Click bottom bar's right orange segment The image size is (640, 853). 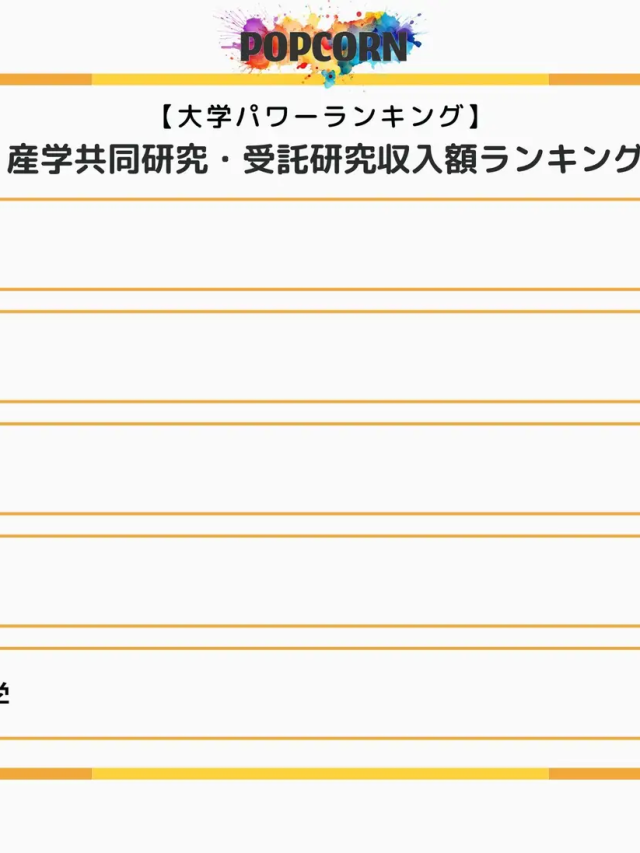[594, 773]
